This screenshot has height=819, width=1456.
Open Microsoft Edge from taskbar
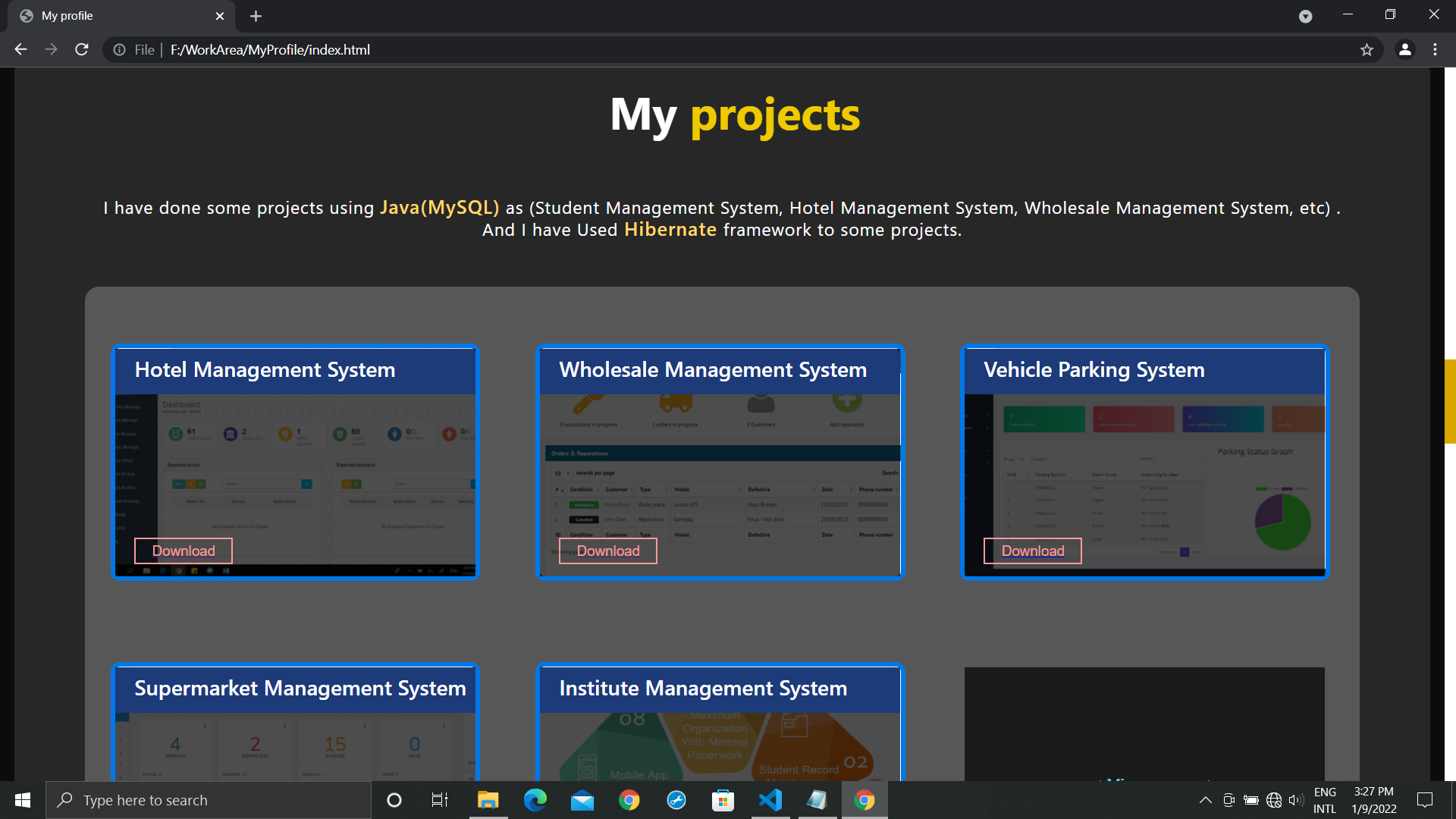[535, 800]
